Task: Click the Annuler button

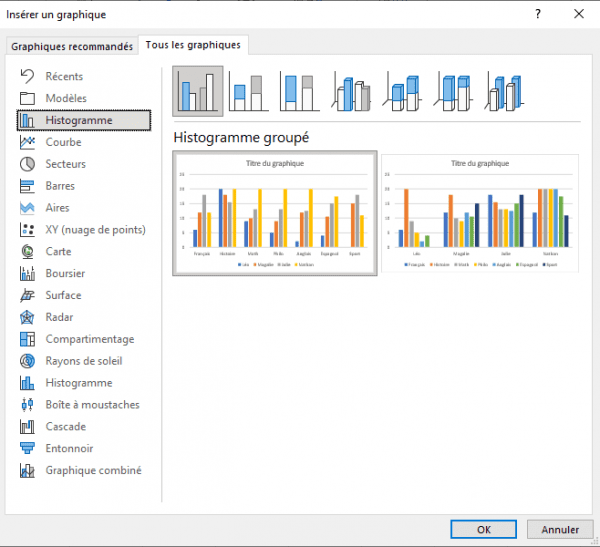Action: (x=560, y=529)
